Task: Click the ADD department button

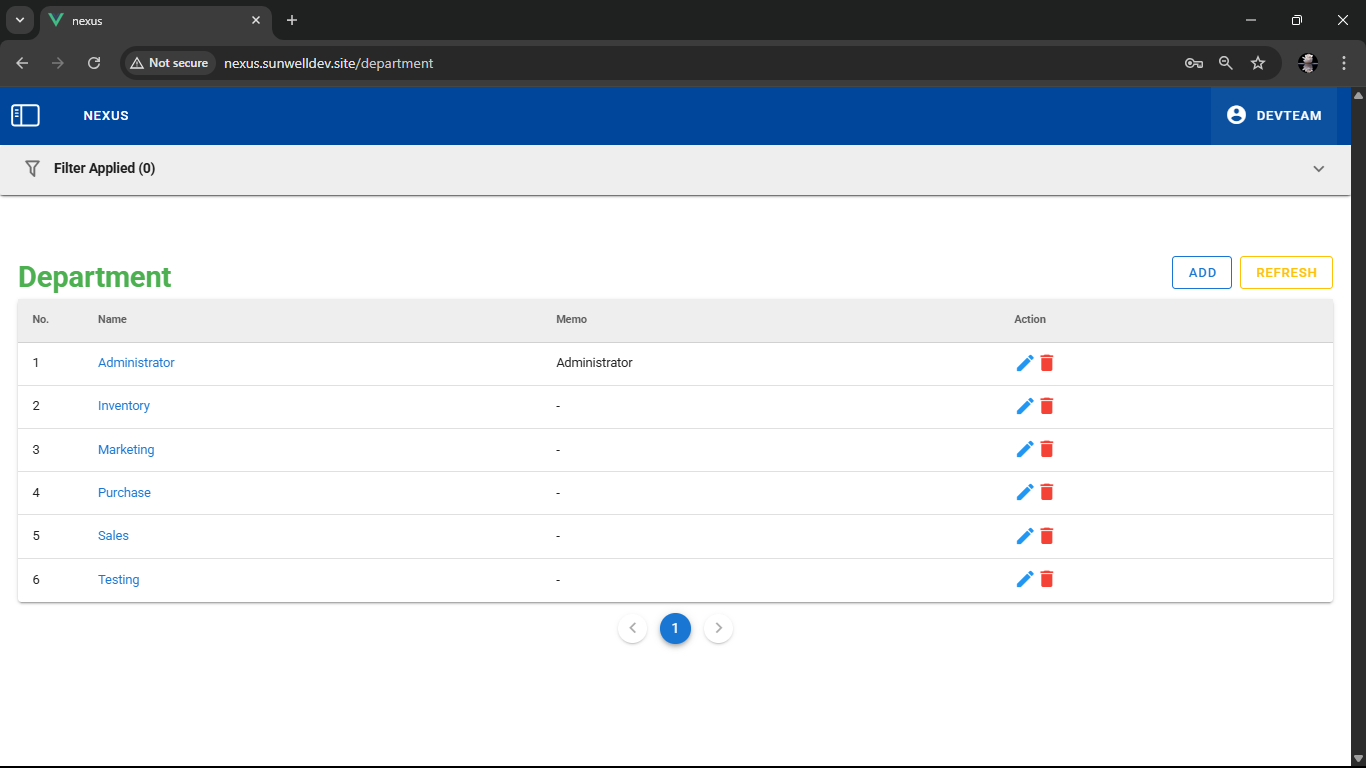Action: [1201, 273]
